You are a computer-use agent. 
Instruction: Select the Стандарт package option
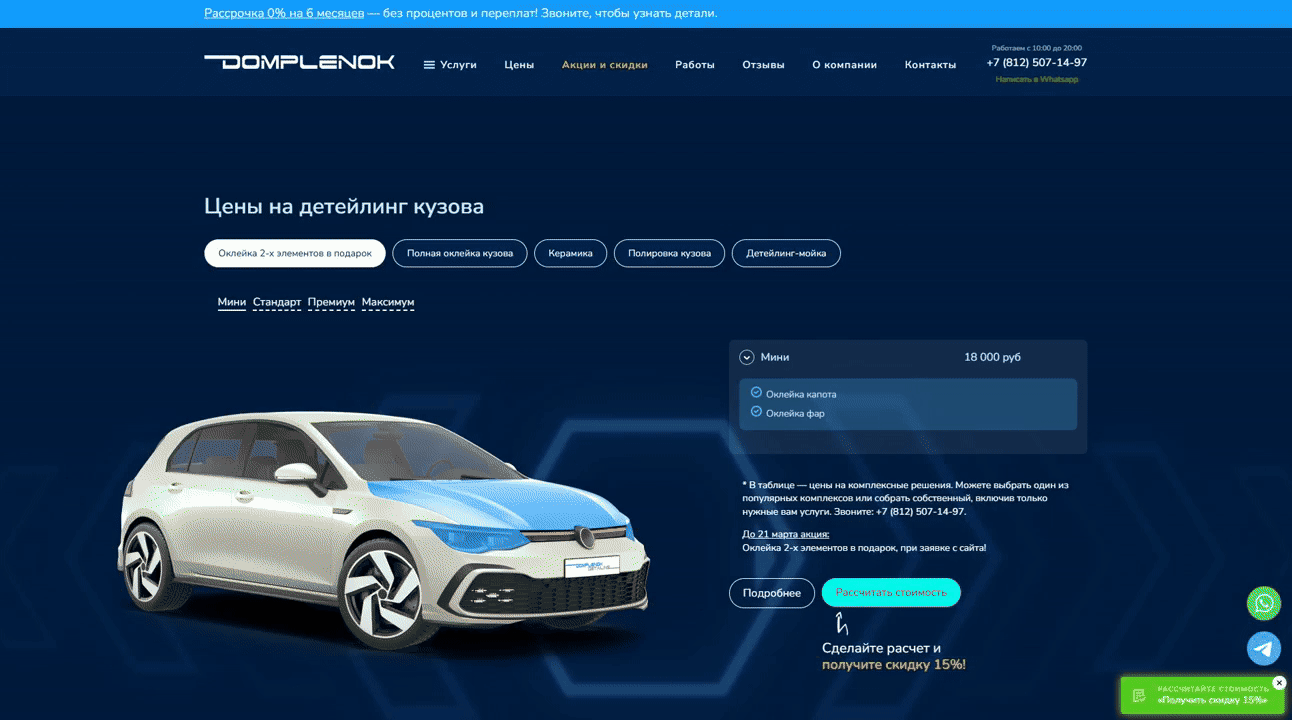pos(277,302)
